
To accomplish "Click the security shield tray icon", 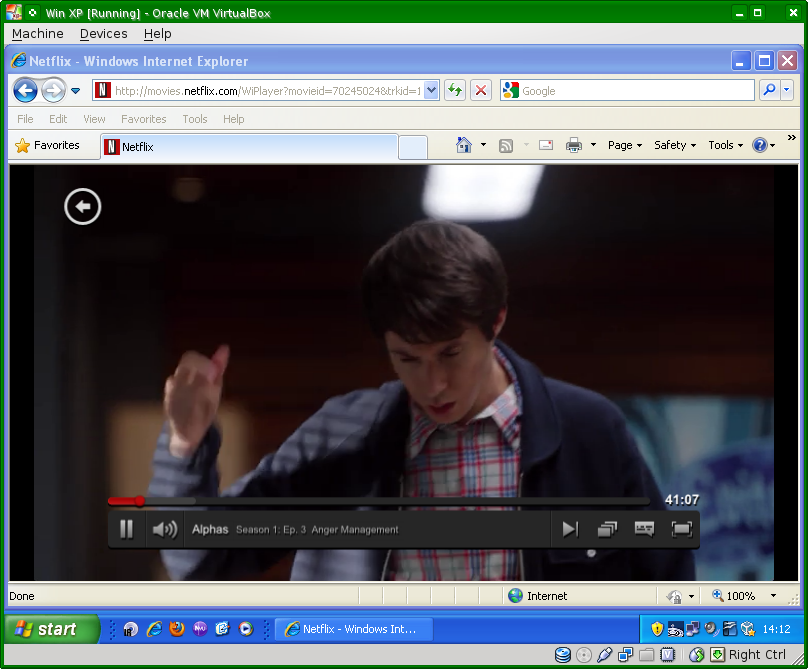I will click(656, 629).
